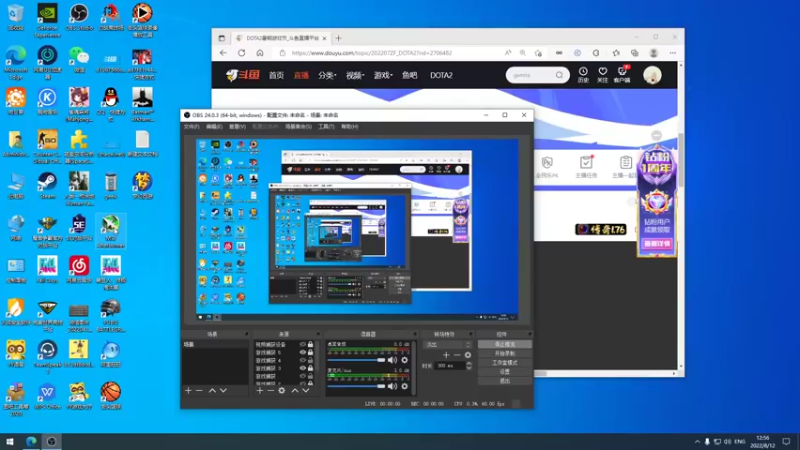This screenshot has width=800, height=450.
Task: Move scene down in OBS Scenes panel
Action: 223,391
